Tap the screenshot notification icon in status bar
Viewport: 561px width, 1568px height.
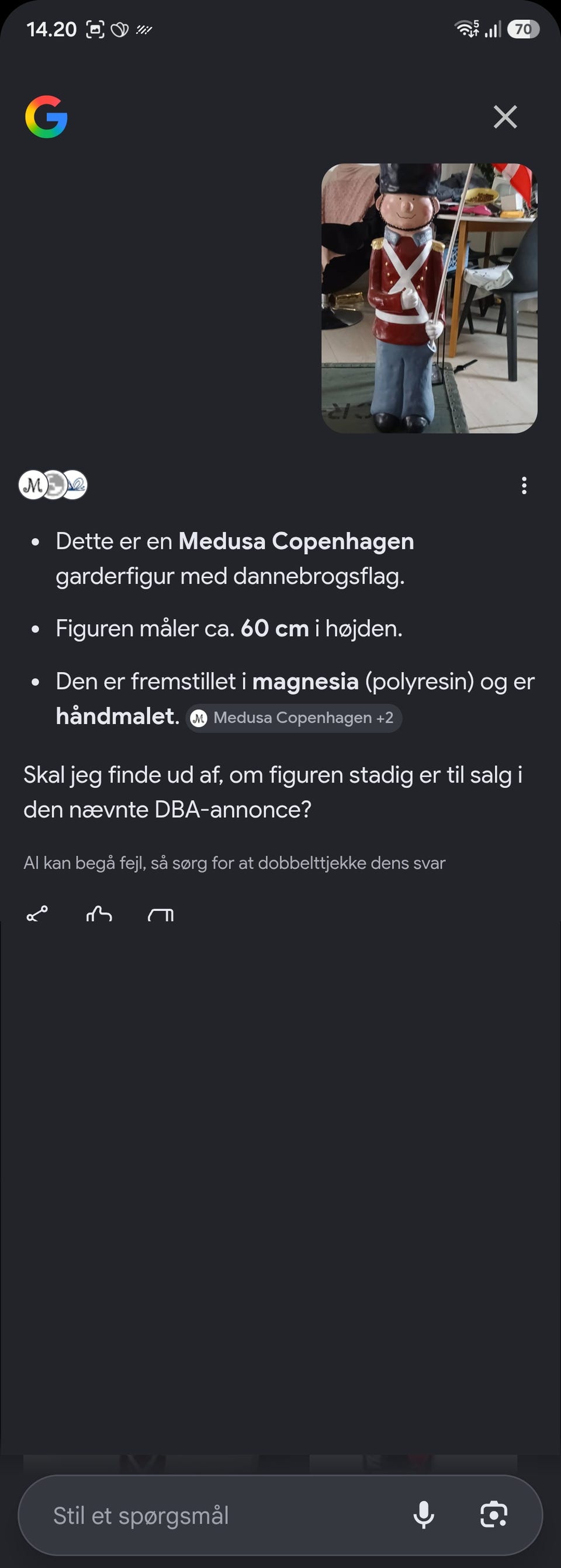(x=95, y=29)
